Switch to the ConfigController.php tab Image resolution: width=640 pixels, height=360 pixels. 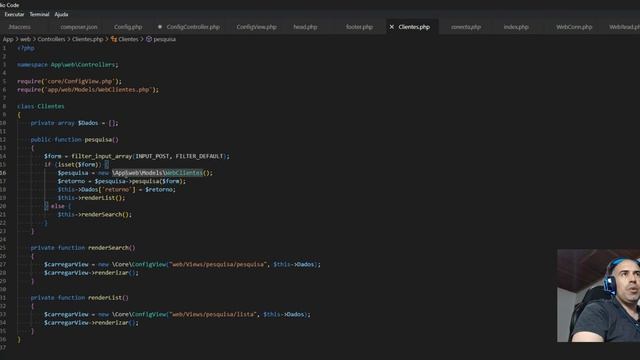click(193, 27)
